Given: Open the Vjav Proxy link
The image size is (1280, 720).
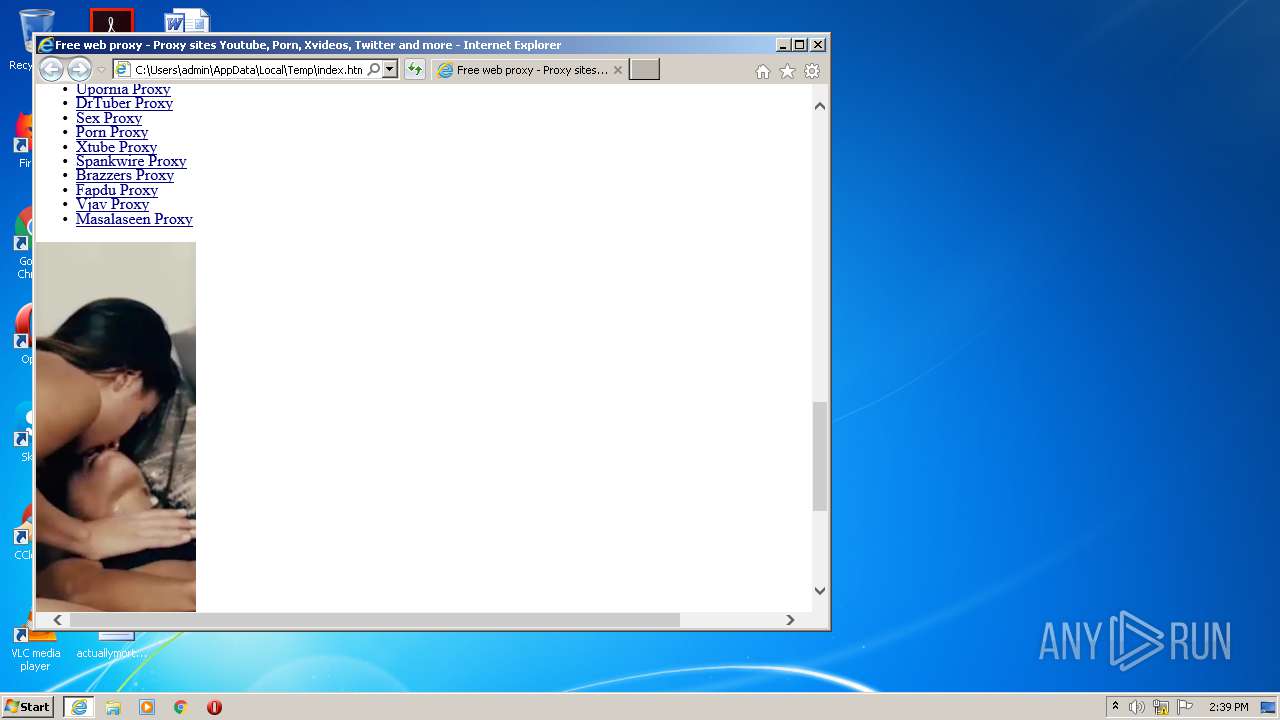Looking at the screenshot, I should (112, 204).
